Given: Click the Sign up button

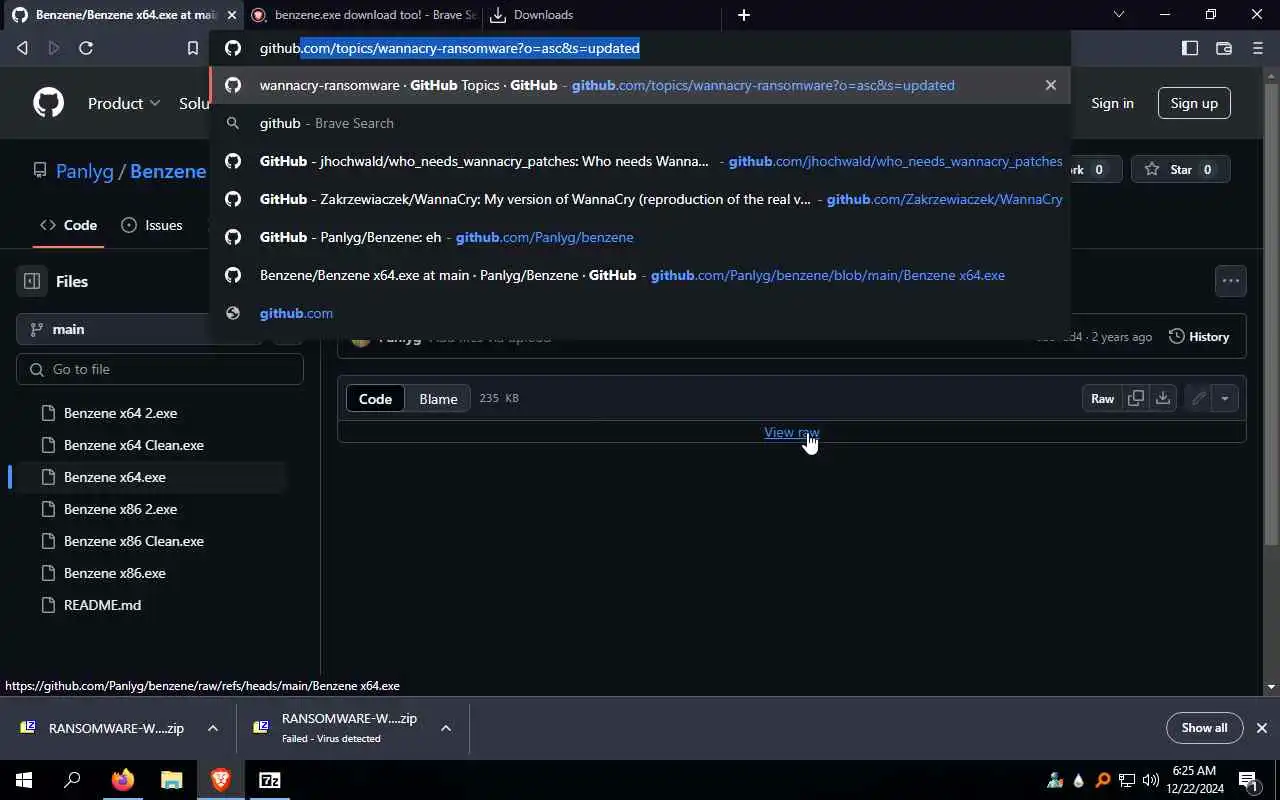Looking at the screenshot, I should [1194, 103].
